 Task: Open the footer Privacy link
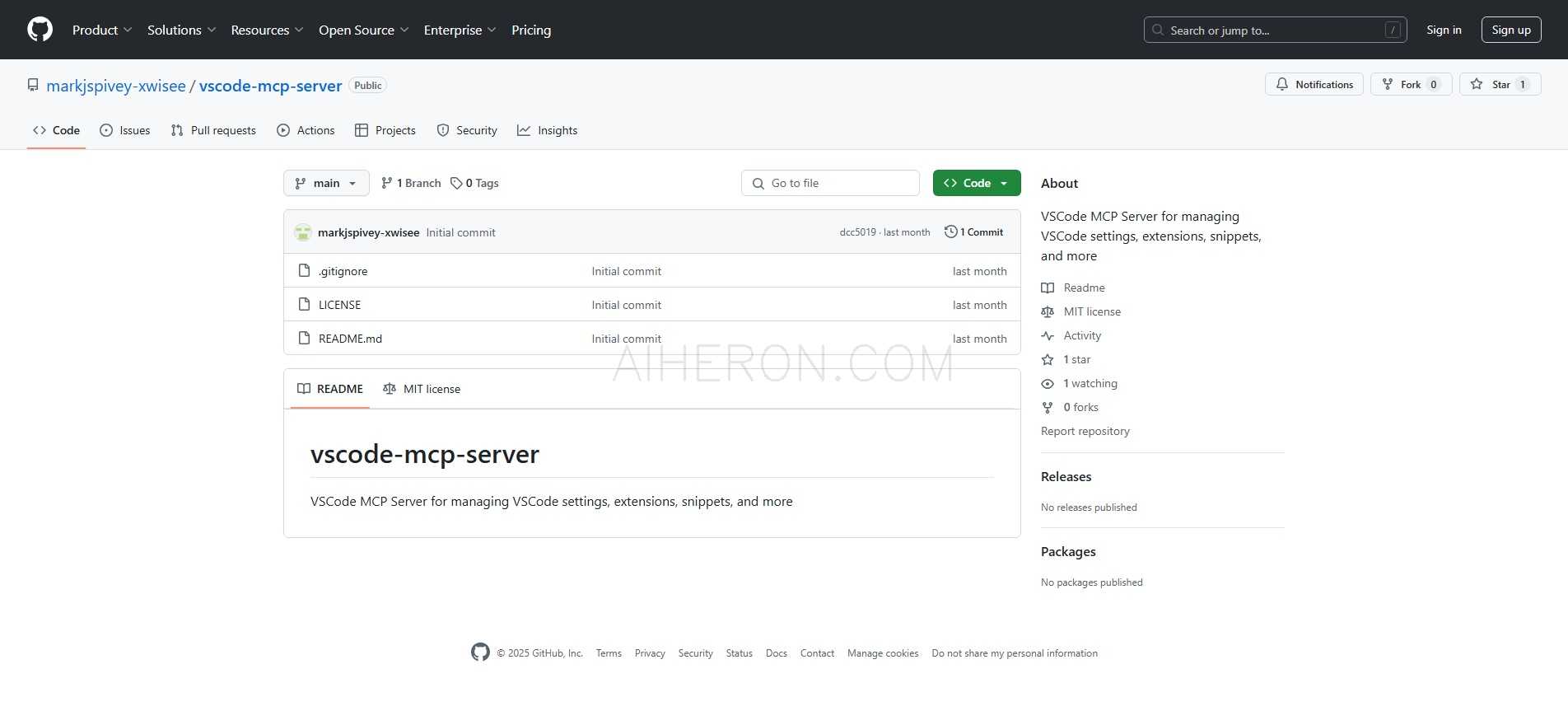coord(650,653)
